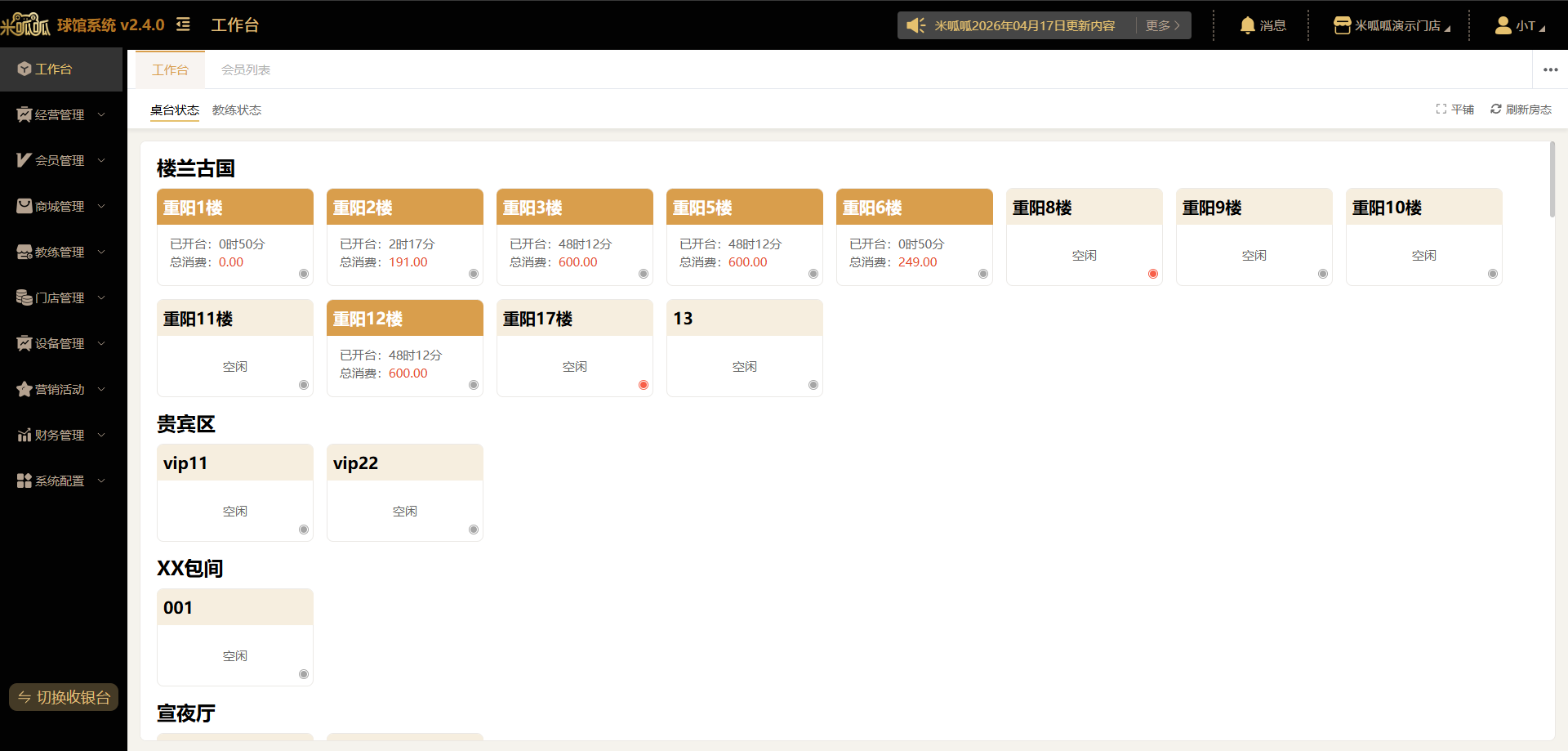
Task: Click the 会员管理 sidebar icon
Action: 24,160
